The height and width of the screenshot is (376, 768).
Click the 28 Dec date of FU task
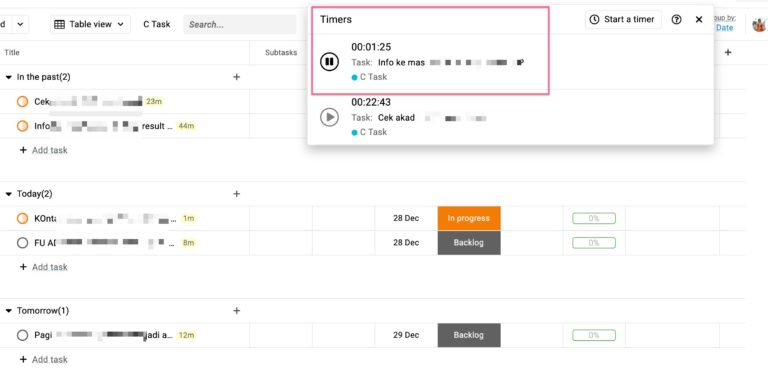(406, 243)
